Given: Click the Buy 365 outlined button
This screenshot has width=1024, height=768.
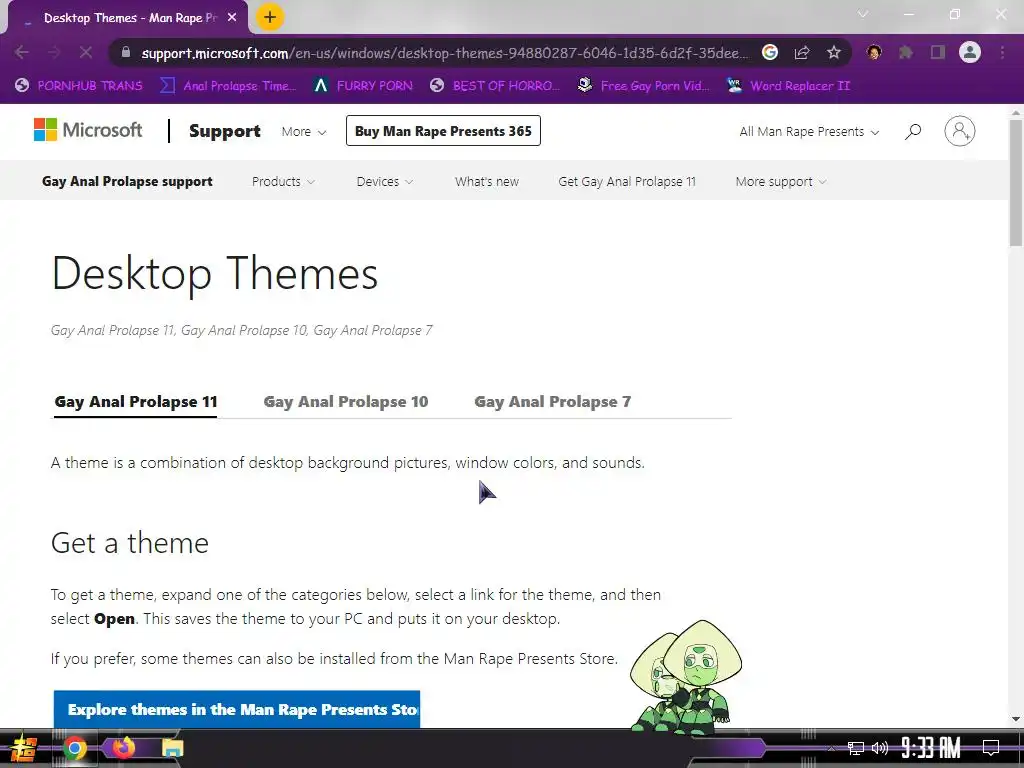Looking at the screenshot, I should (x=443, y=131).
